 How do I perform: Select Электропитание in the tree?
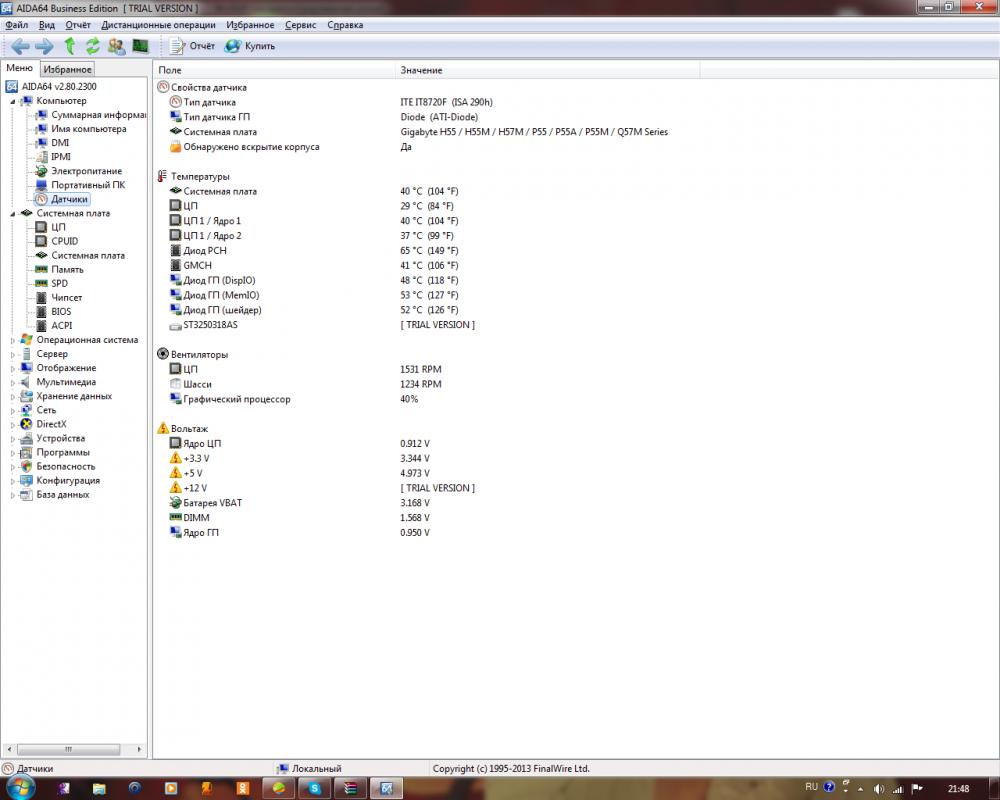coord(78,171)
